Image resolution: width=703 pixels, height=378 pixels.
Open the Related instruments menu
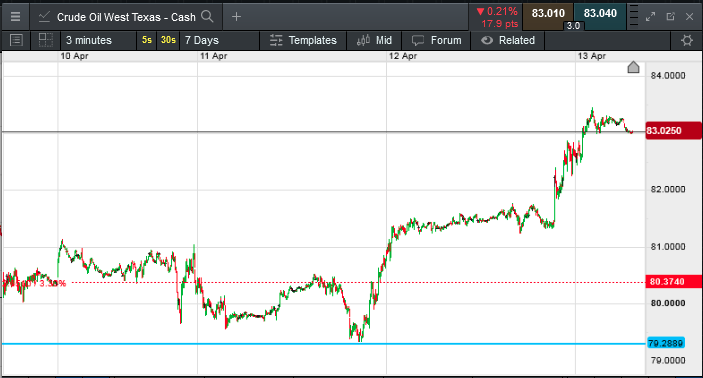[508, 40]
